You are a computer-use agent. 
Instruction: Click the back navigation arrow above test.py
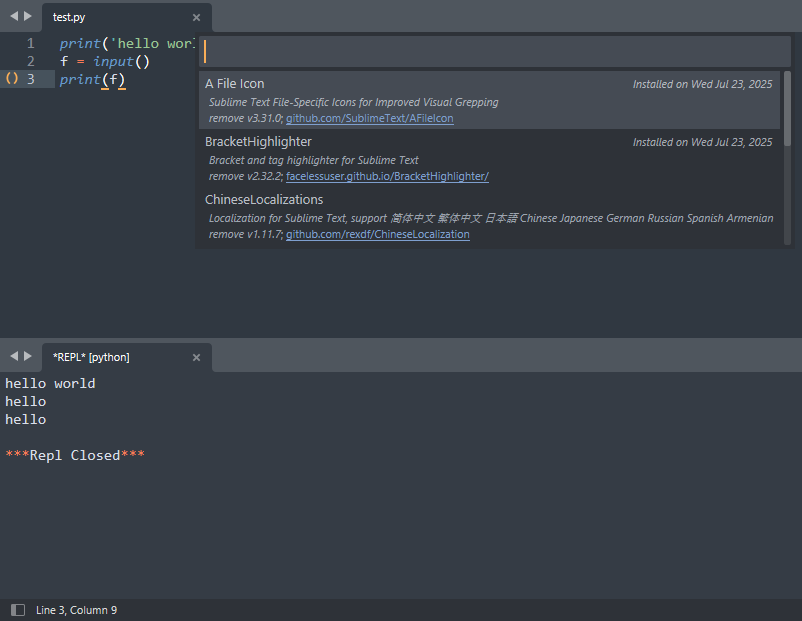click(x=12, y=16)
